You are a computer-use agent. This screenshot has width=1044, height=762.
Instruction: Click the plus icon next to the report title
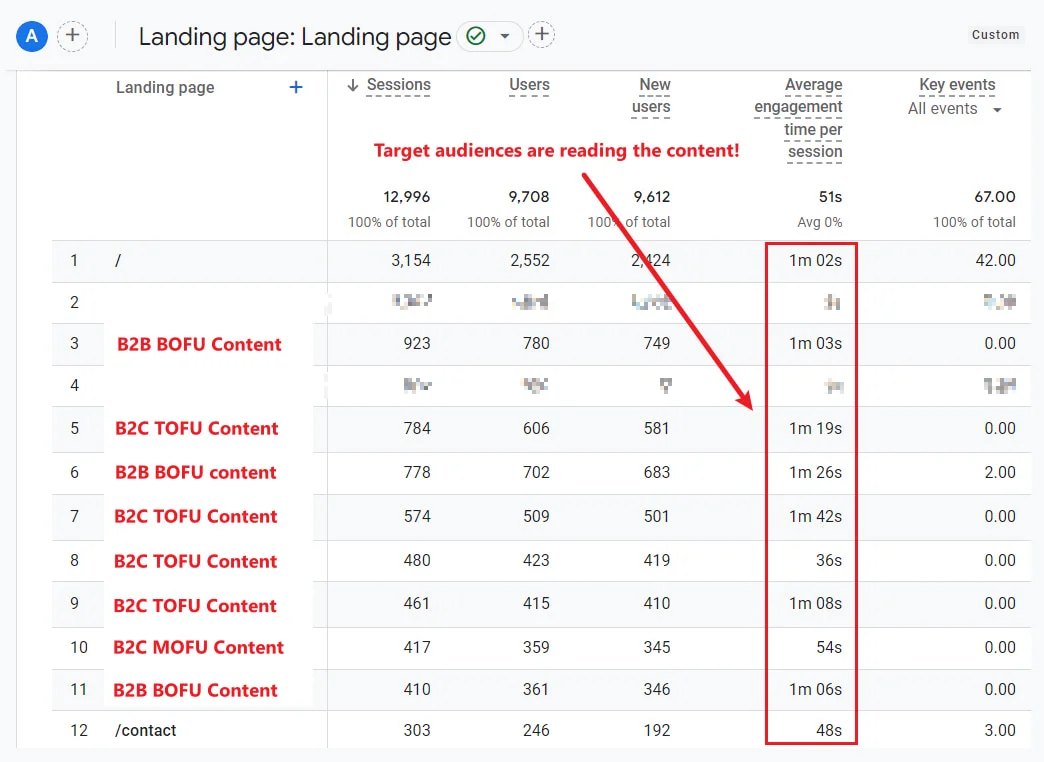541,36
